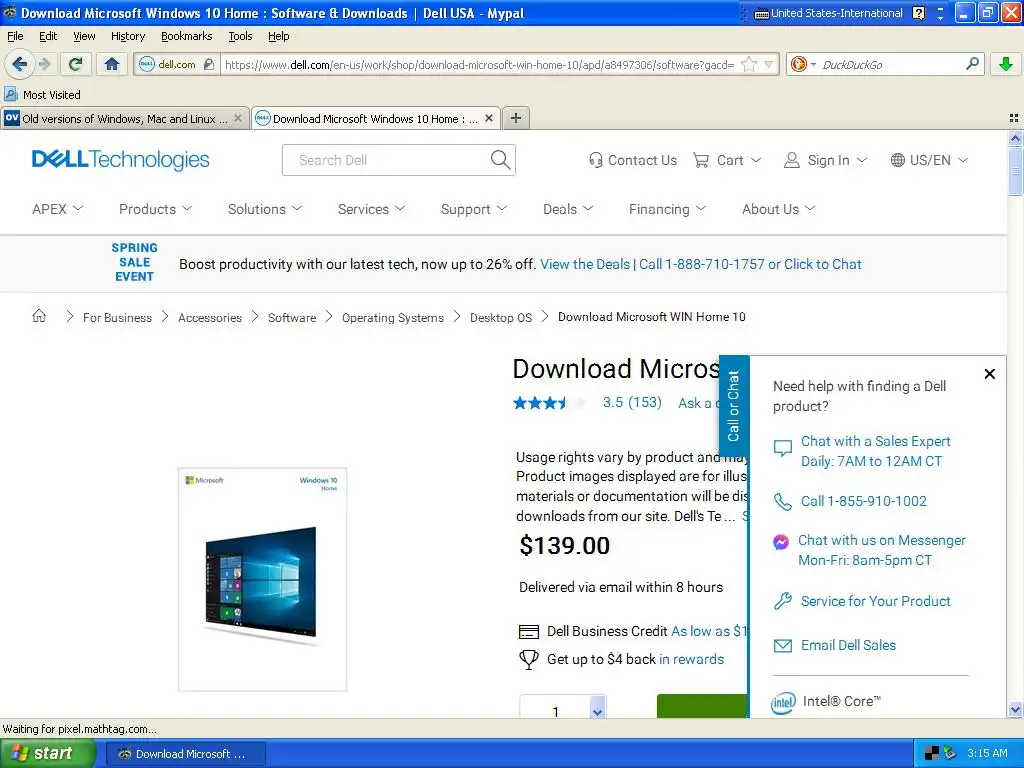This screenshot has width=1024, height=768.
Task: Click the DuckDuckGo search magnifier icon
Action: point(972,64)
